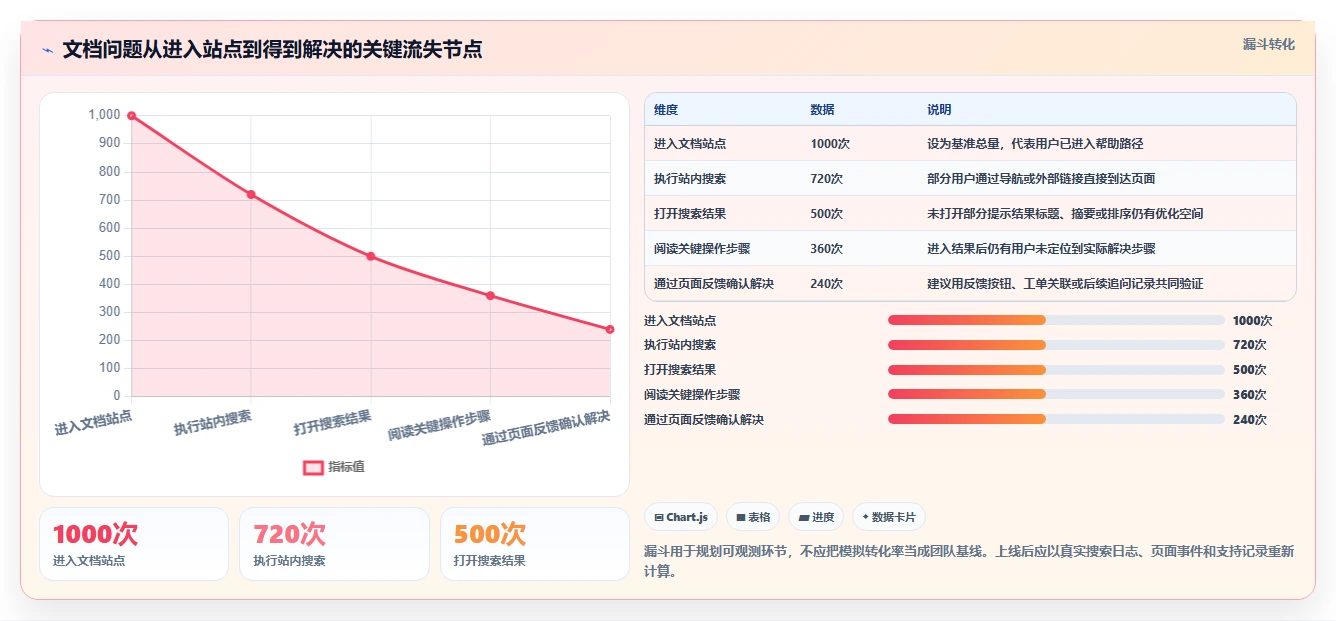Click the note starting 建议用反馈按钮
This screenshot has width=1336, height=621.
[x=1065, y=284]
